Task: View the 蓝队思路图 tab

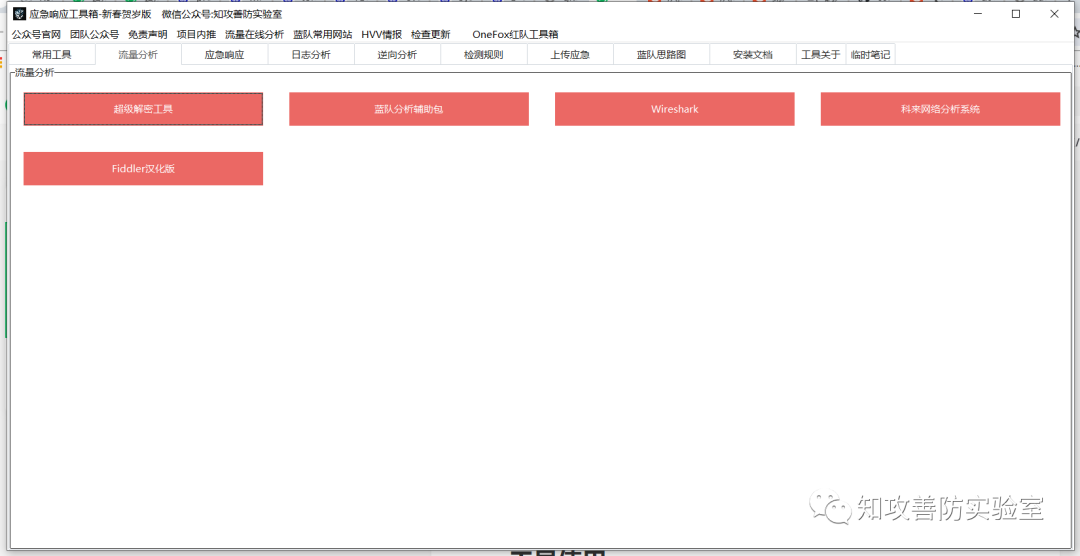Action: click(661, 55)
